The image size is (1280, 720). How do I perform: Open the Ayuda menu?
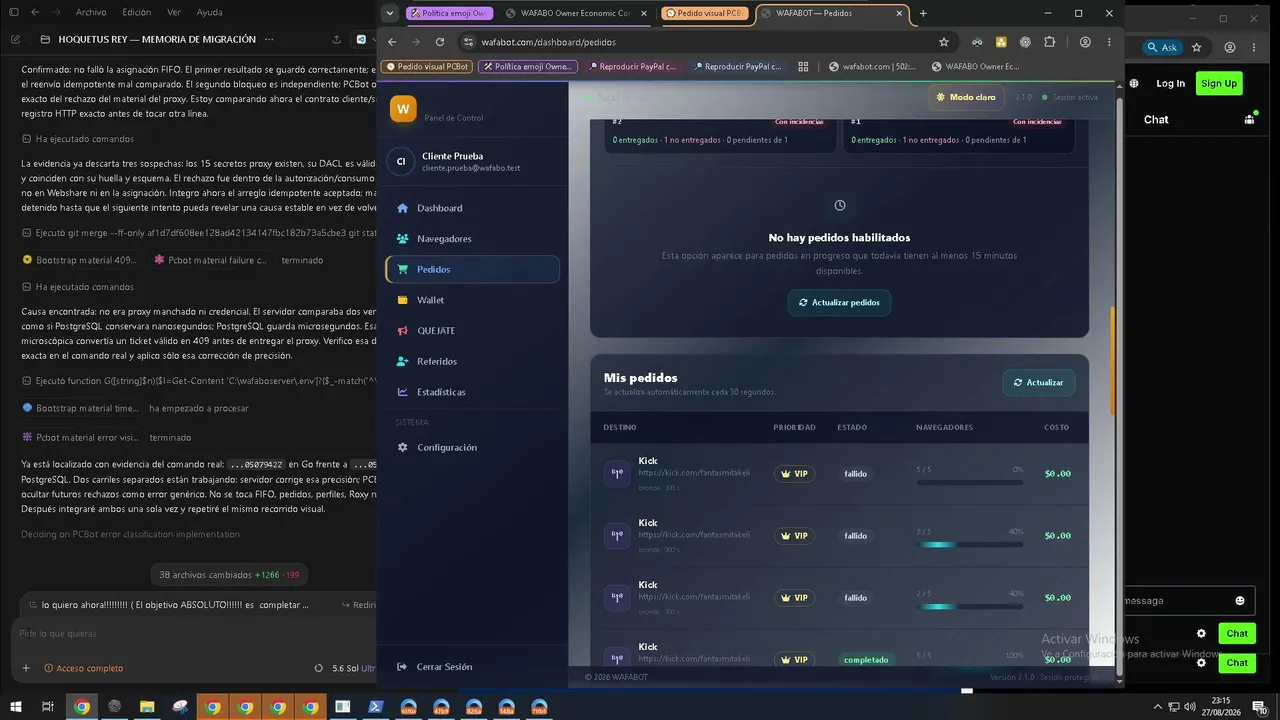click(210, 12)
